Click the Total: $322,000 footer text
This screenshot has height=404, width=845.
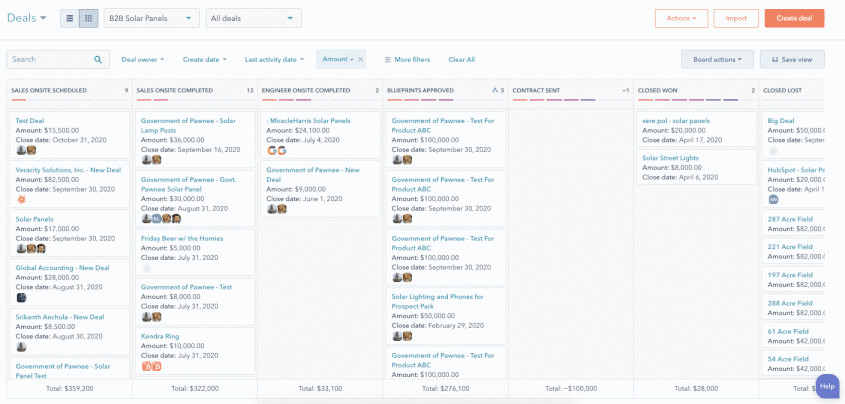[x=195, y=388]
